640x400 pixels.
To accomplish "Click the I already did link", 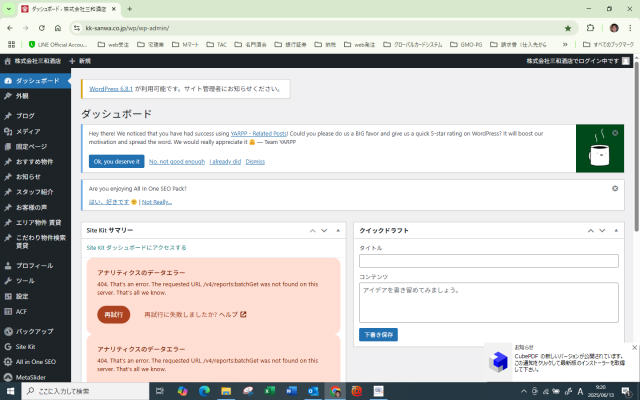I will (225, 162).
